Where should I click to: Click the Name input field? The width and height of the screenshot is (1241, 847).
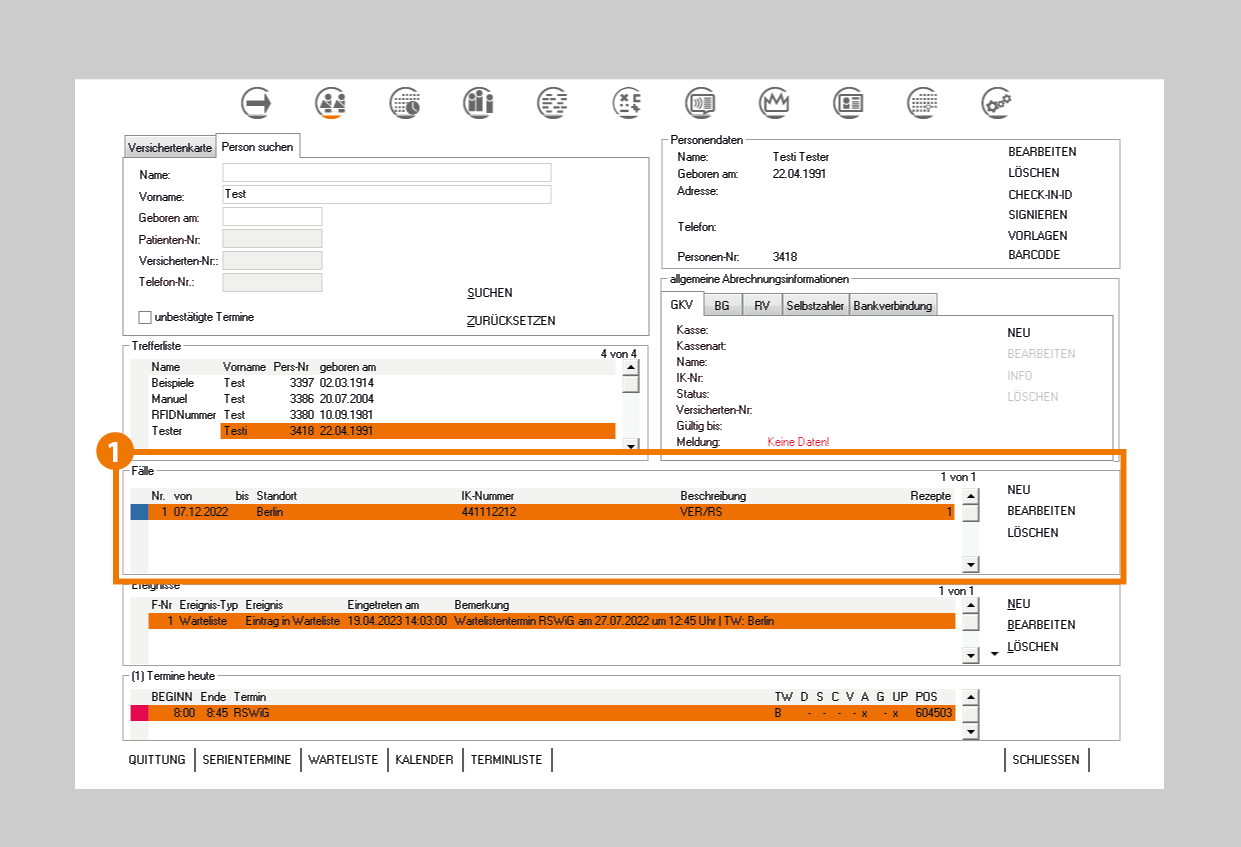pos(386,173)
